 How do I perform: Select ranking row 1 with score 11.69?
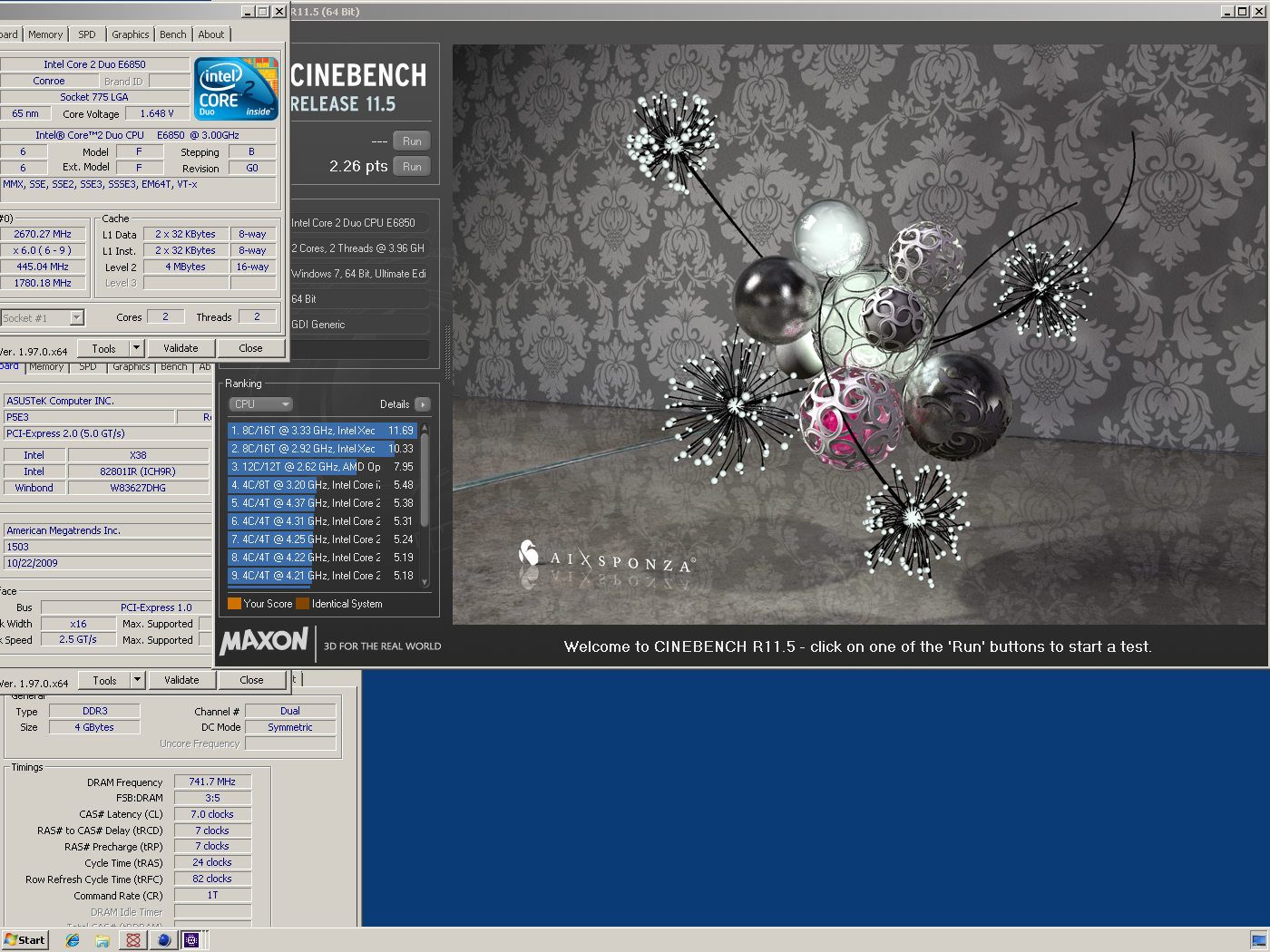click(322, 431)
